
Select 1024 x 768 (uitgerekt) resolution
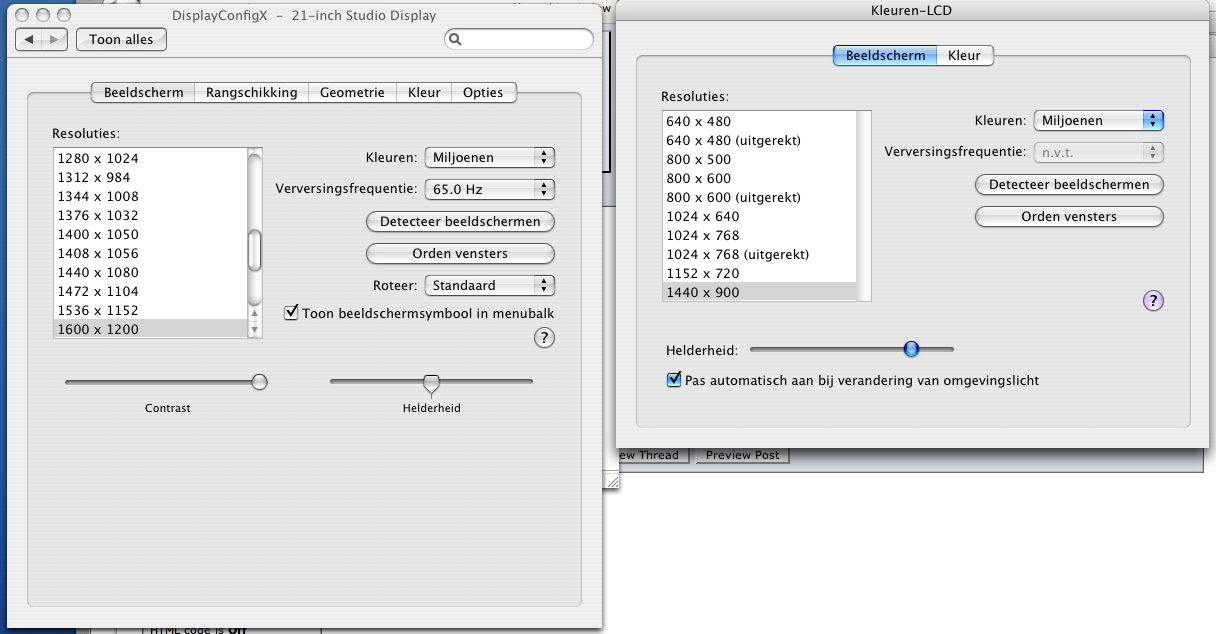[x=759, y=254]
